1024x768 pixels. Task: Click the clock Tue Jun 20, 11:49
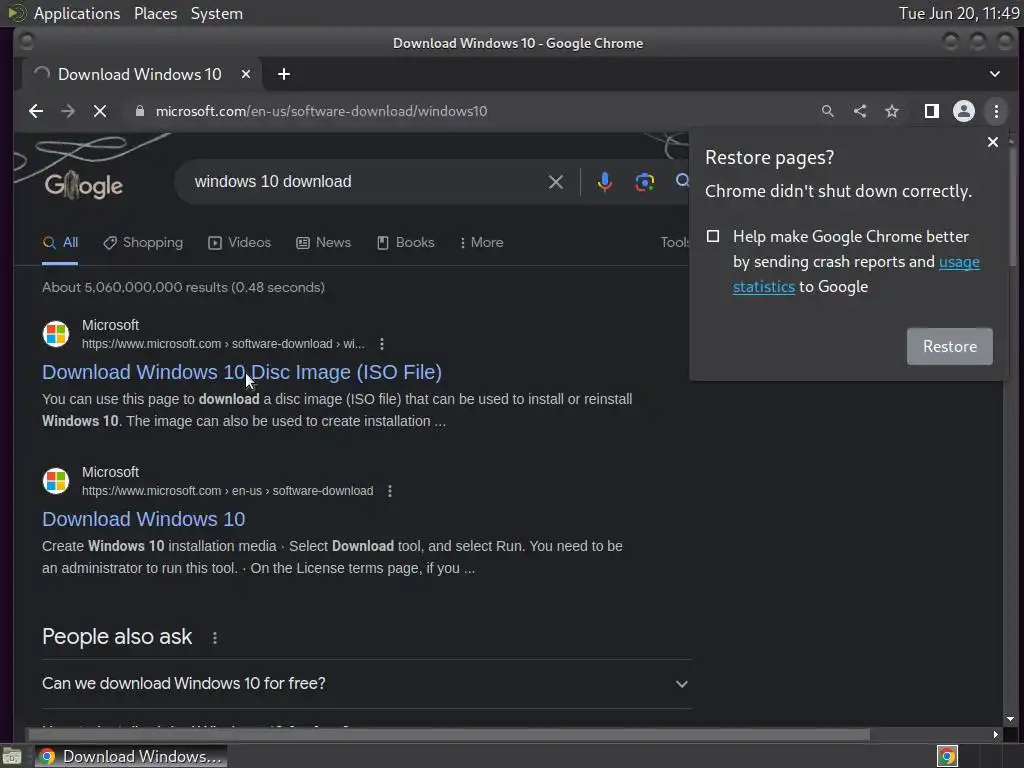pos(959,13)
